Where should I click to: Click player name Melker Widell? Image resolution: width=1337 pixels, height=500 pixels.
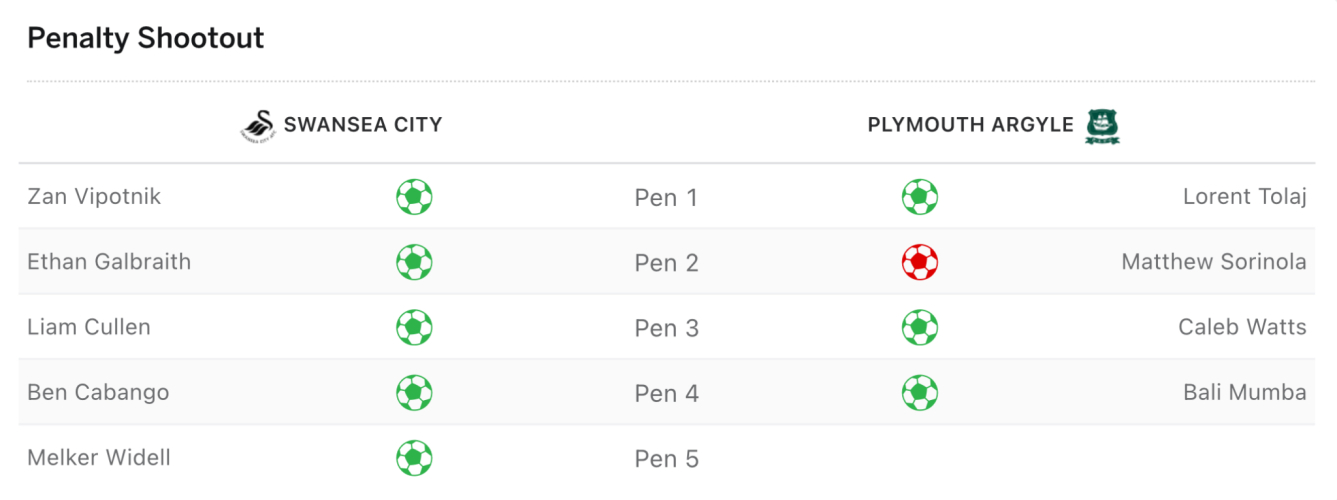(99, 458)
